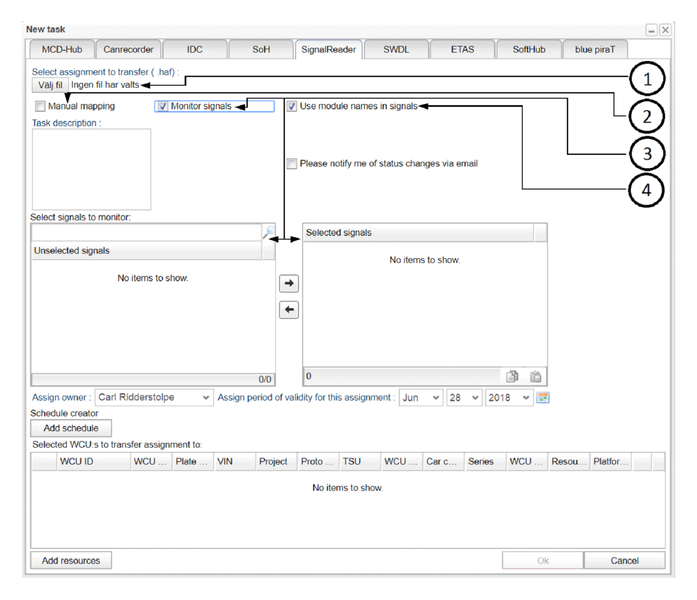697x600 pixels.
Task: Click the signal search magnifier icon
Action: pos(268,232)
